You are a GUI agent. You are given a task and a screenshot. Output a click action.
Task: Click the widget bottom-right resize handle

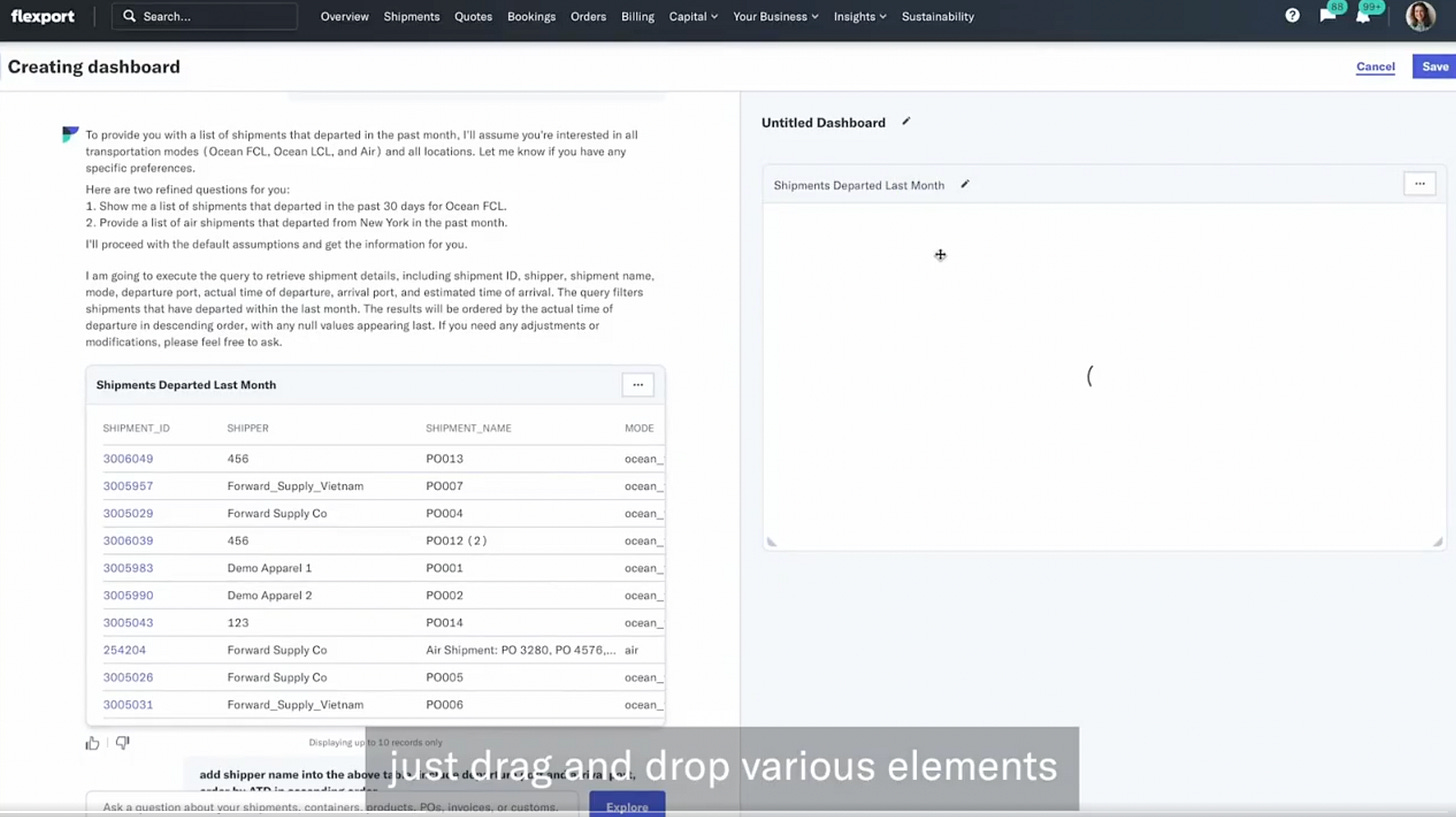(1437, 542)
